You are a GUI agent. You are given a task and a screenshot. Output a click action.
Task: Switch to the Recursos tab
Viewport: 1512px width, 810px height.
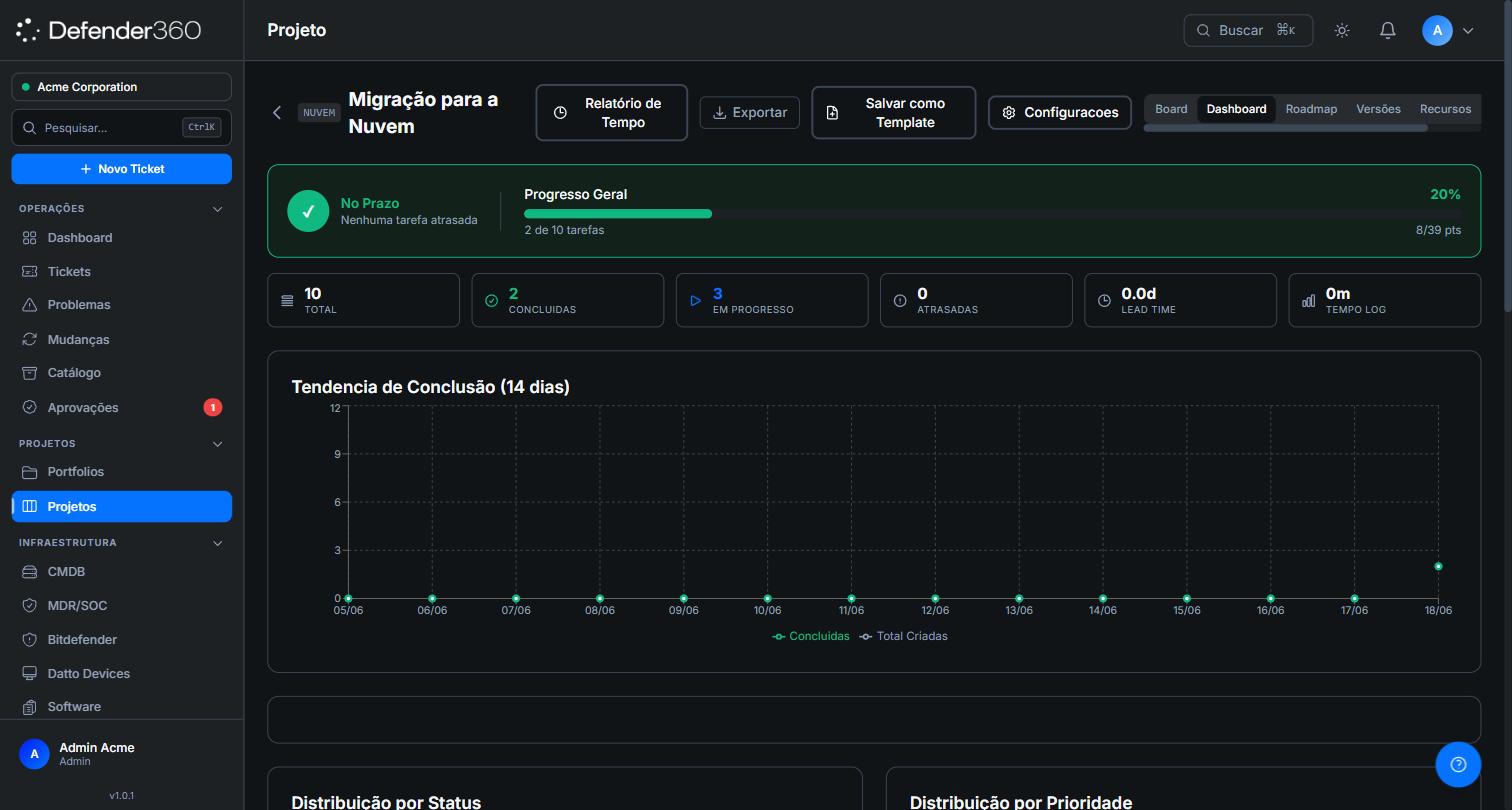point(1445,109)
